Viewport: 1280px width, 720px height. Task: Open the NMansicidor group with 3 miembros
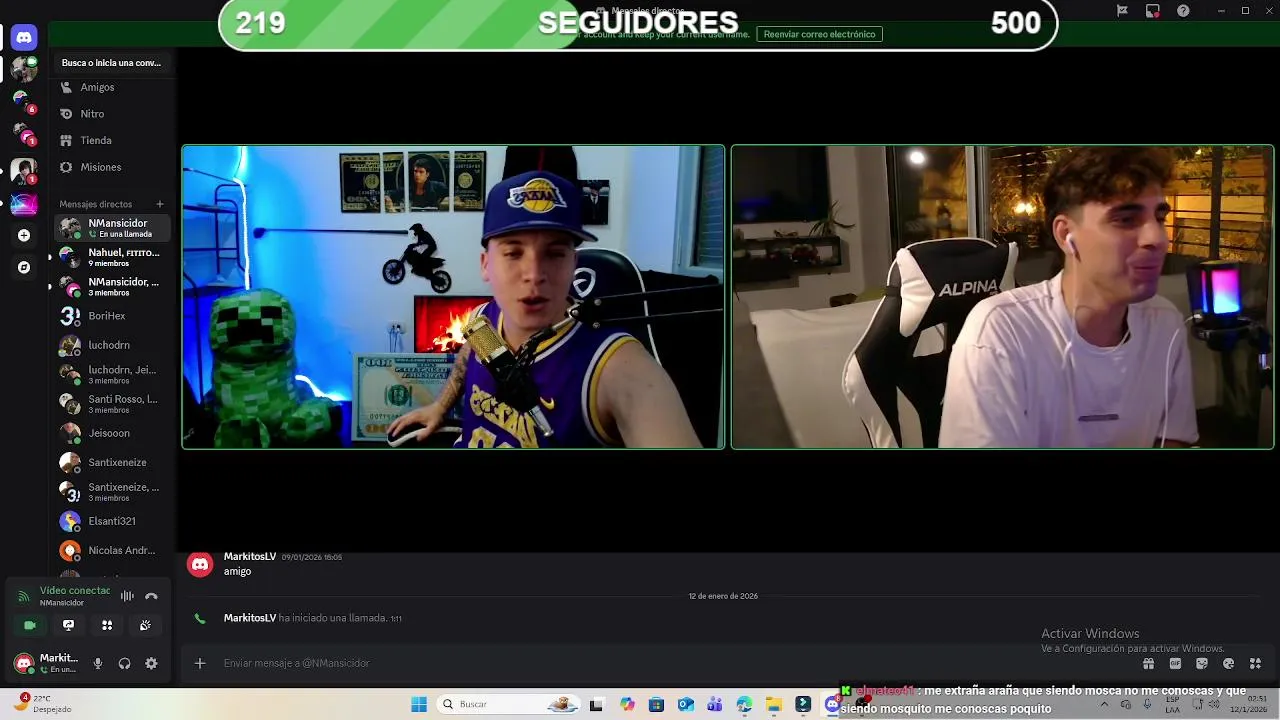point(111,287)
